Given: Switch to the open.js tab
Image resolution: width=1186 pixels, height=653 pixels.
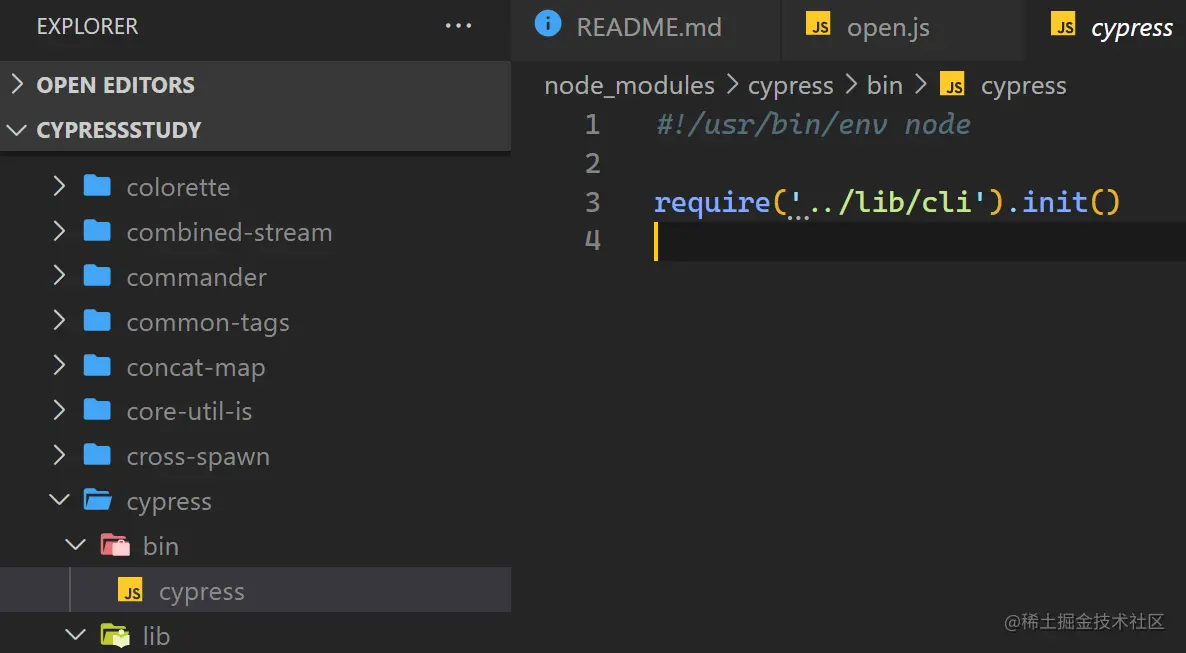Looking at the screenshot, I should [902, 28].
